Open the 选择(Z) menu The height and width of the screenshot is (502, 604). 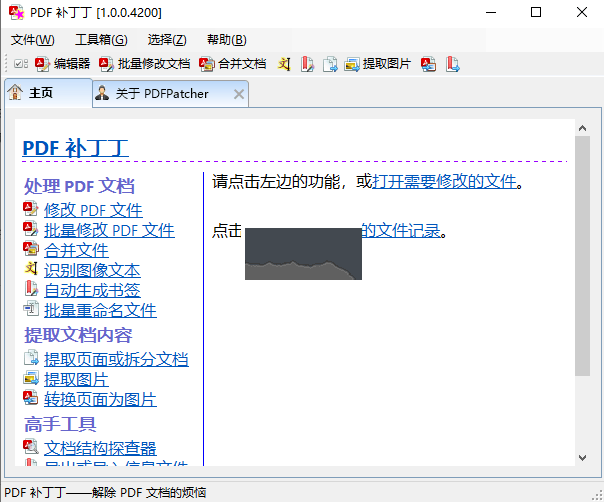tap(167, 40)
